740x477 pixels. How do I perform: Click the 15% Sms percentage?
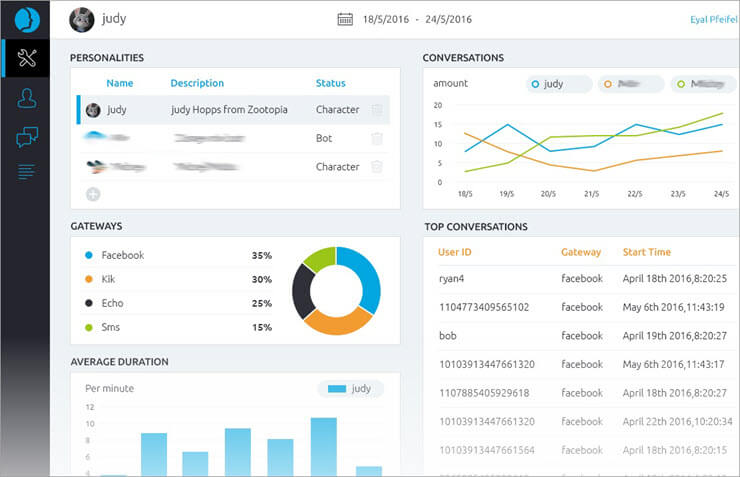pyautogui.click(x=261, y=327)
